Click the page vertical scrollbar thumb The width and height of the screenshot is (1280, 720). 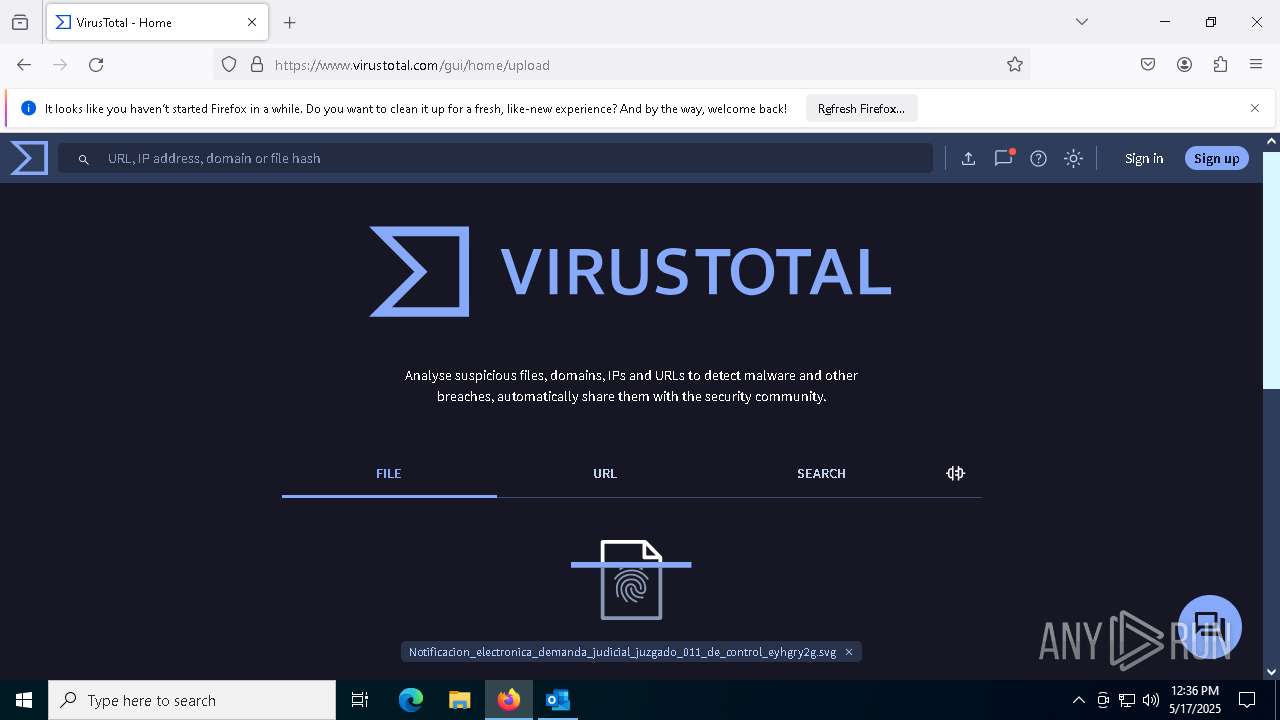[1271, 270]
